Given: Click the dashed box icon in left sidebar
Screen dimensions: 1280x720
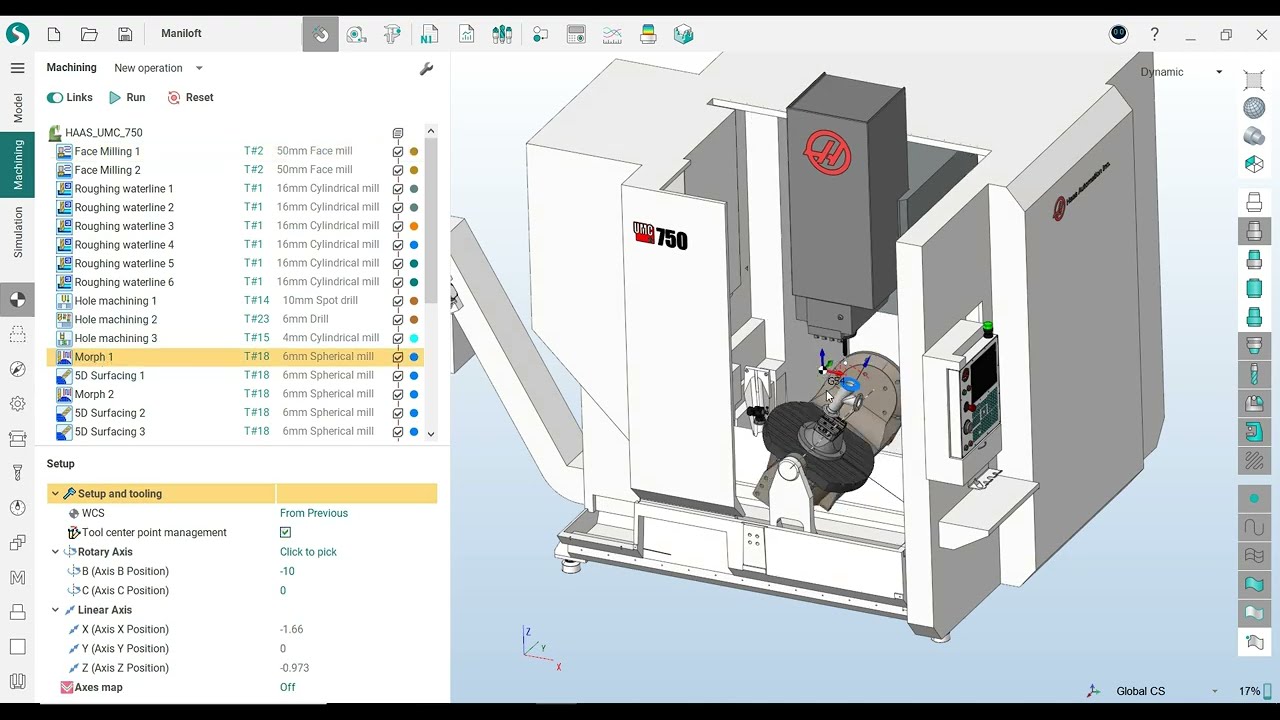Looking at the screenshot, I should 17,334.
